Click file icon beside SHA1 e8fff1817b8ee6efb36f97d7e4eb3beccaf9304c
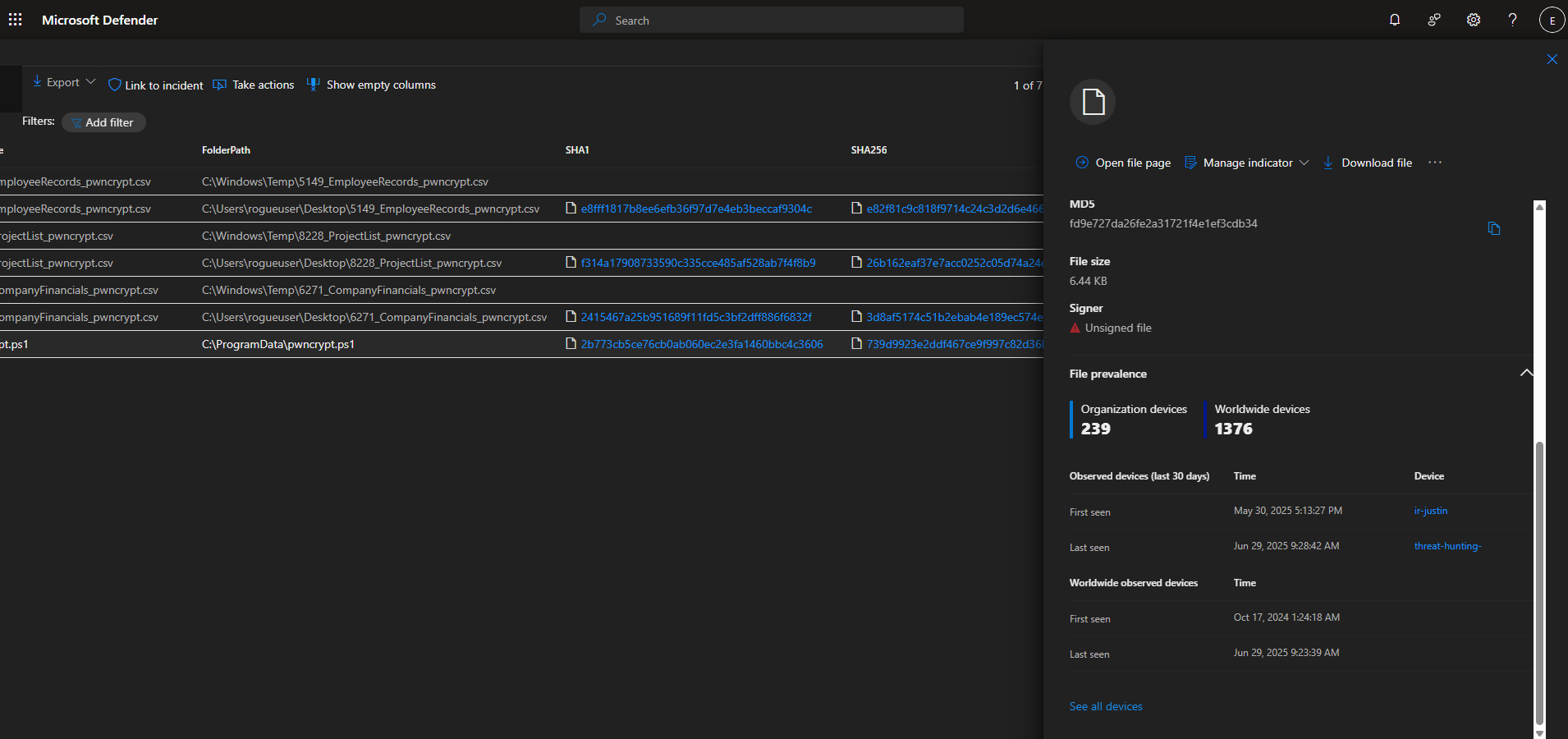The image size is (1568, 739). [571, 209]
